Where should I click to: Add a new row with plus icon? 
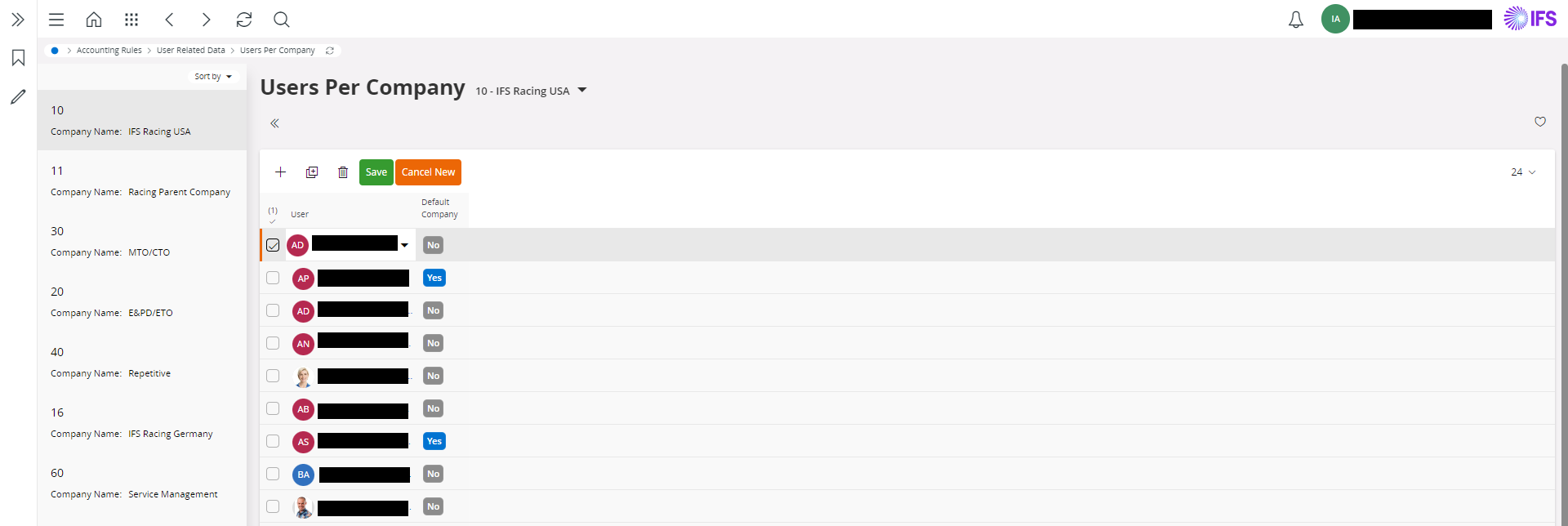click(280, 172)
